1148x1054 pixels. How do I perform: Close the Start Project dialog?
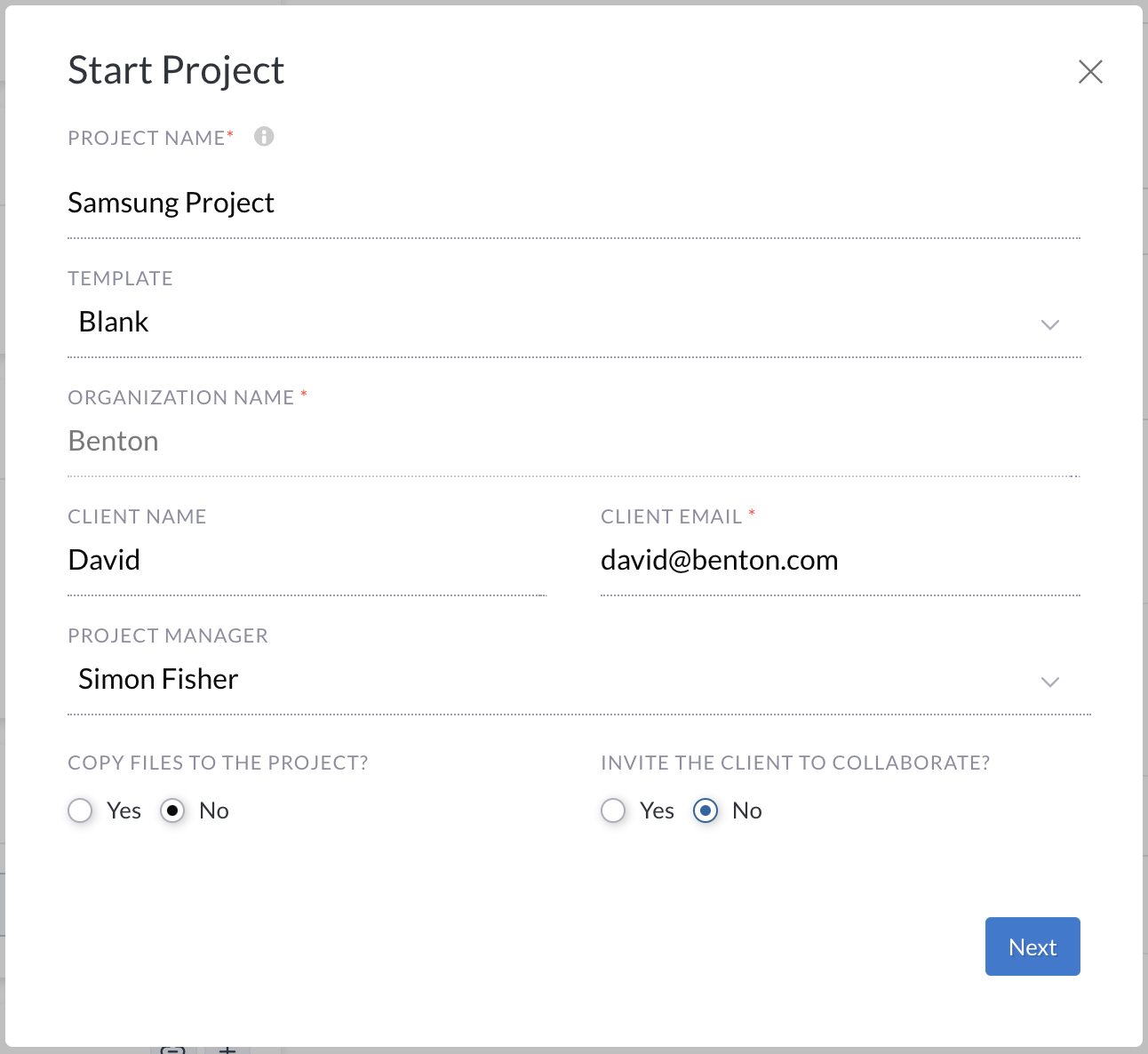point(1090,72)
